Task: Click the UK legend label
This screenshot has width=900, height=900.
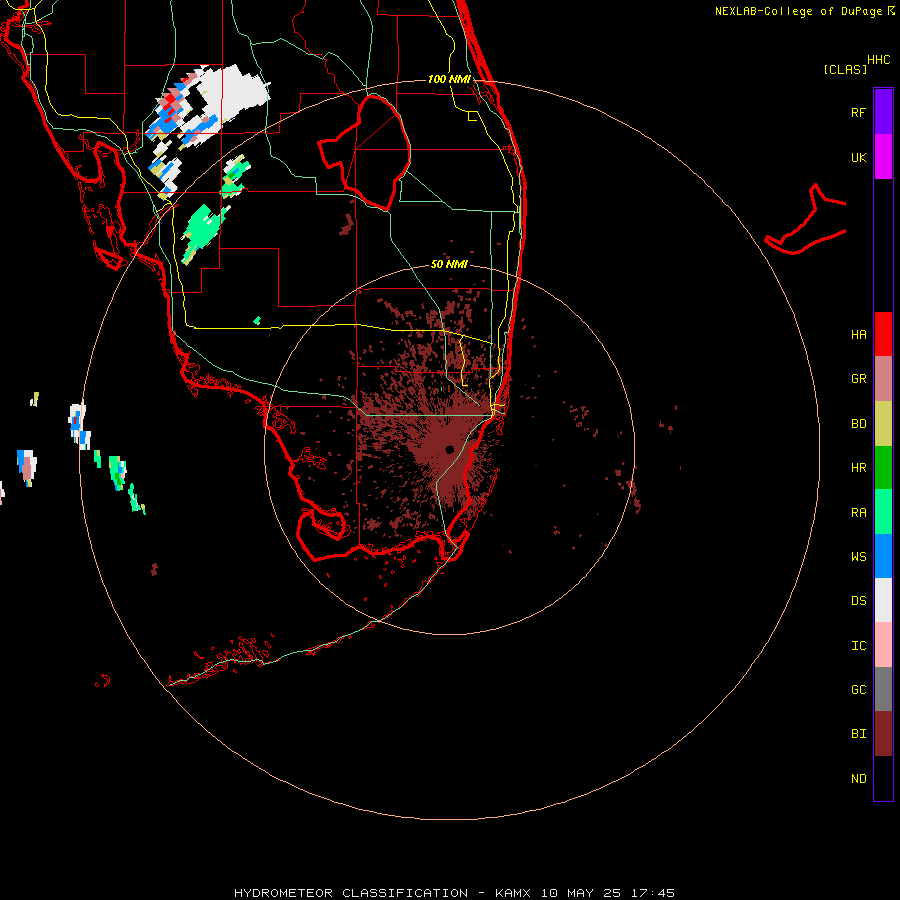Action: [858, 157]
